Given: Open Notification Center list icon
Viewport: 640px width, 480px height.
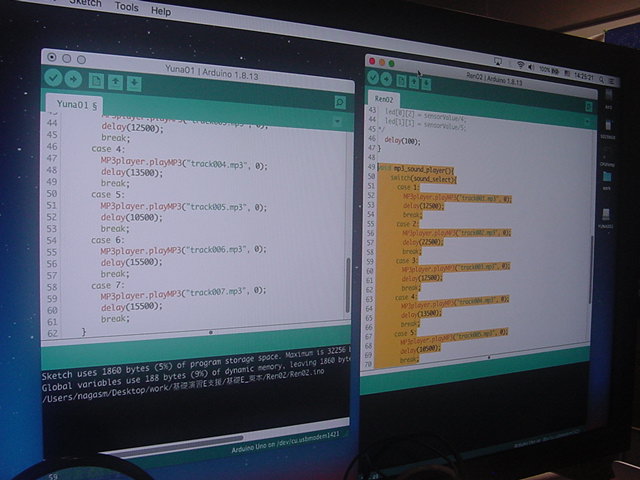Looking at the screenshot, I should tap(611, 81).
